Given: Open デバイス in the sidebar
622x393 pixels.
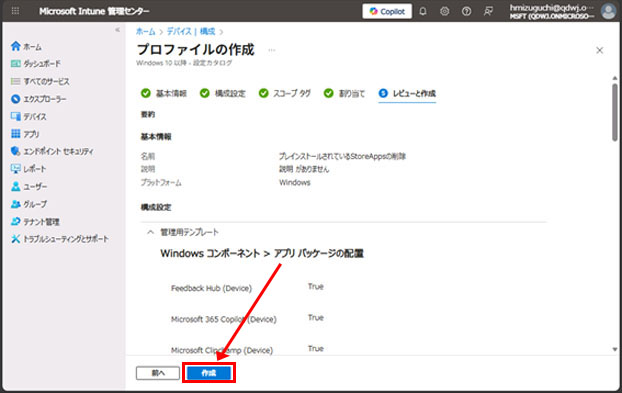Looking at the screenshot, I should click(29, 116).
